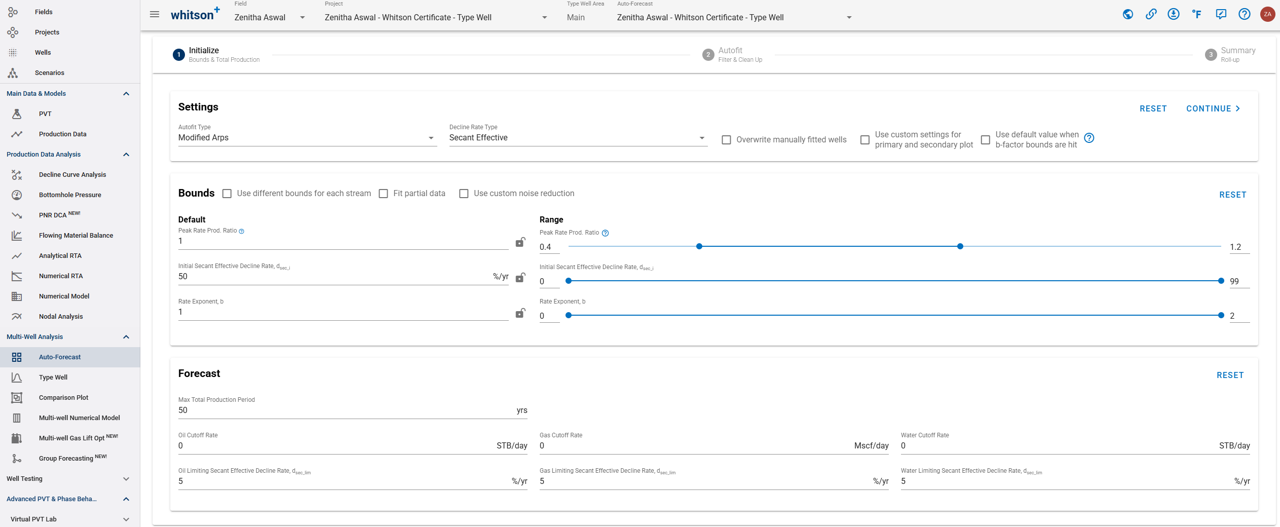Click the lock icon beside Peak Rate Prod. Ratio
Screen dimensions: 1280x527
tap(520, 242)
